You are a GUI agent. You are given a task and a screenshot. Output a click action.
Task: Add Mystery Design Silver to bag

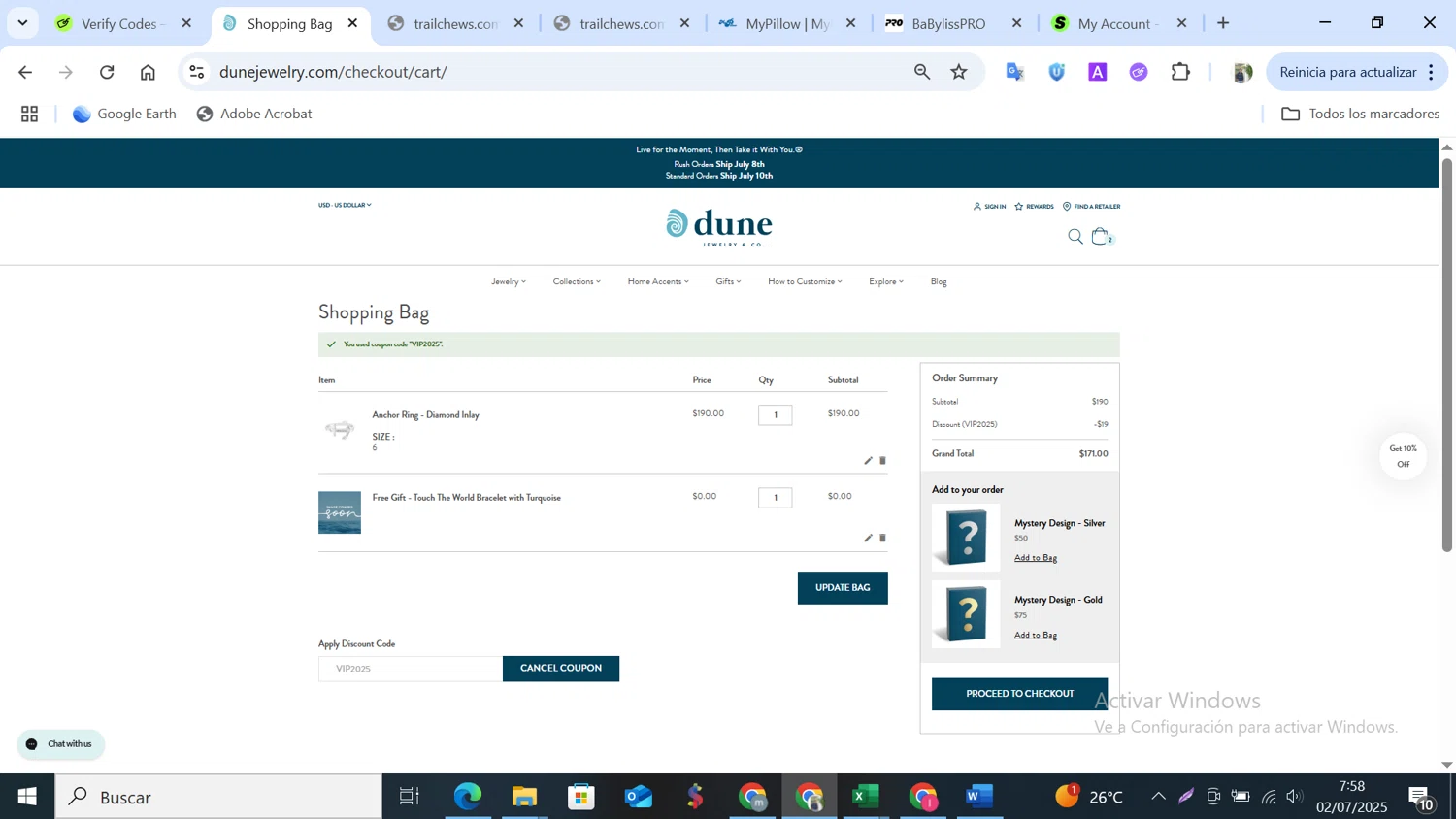coord(1036,558)
